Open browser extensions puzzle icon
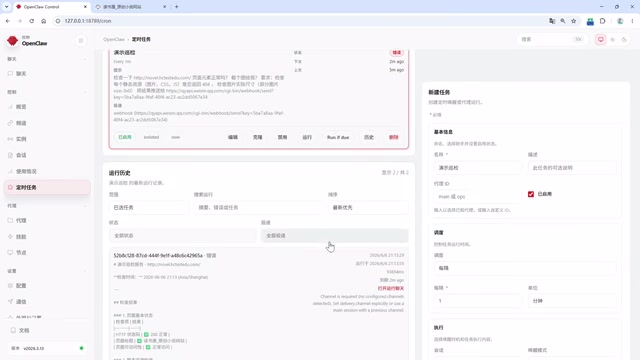 click(x=602, y=21)
